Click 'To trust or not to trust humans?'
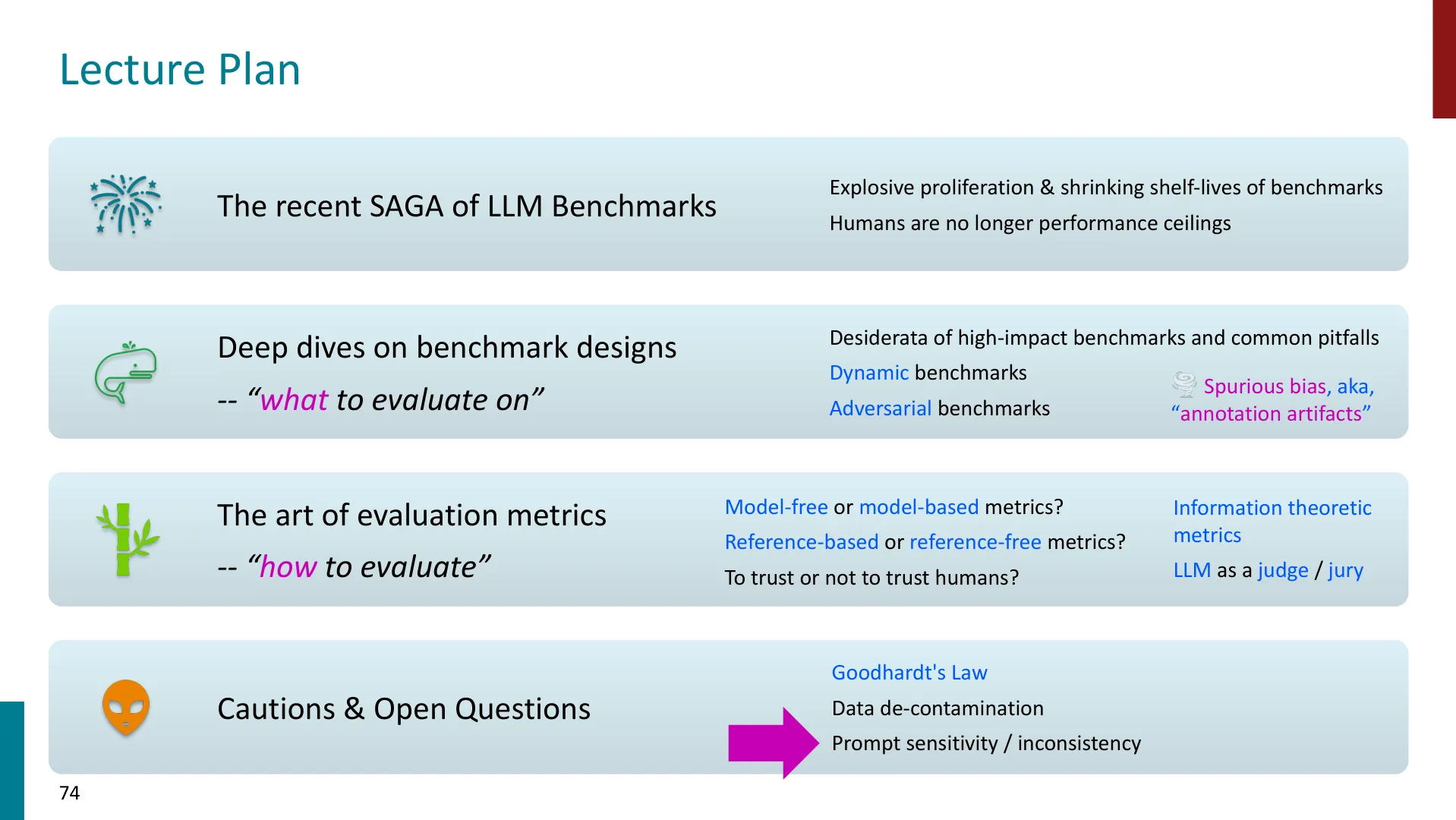This screenshot has height=820, width=1456. 872,578
